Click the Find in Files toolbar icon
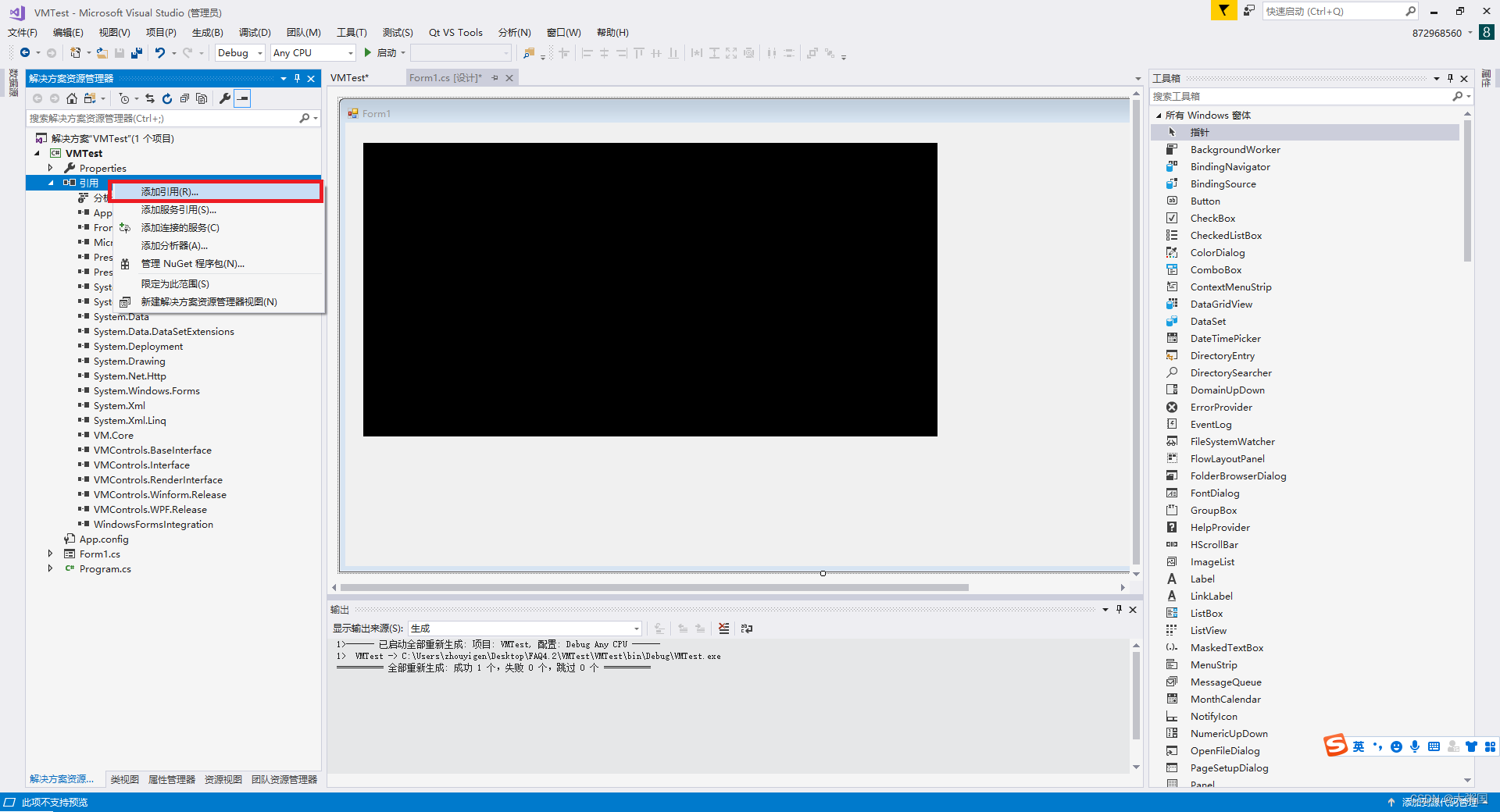This screenshot has height=812, width=1500. point(529,53)
